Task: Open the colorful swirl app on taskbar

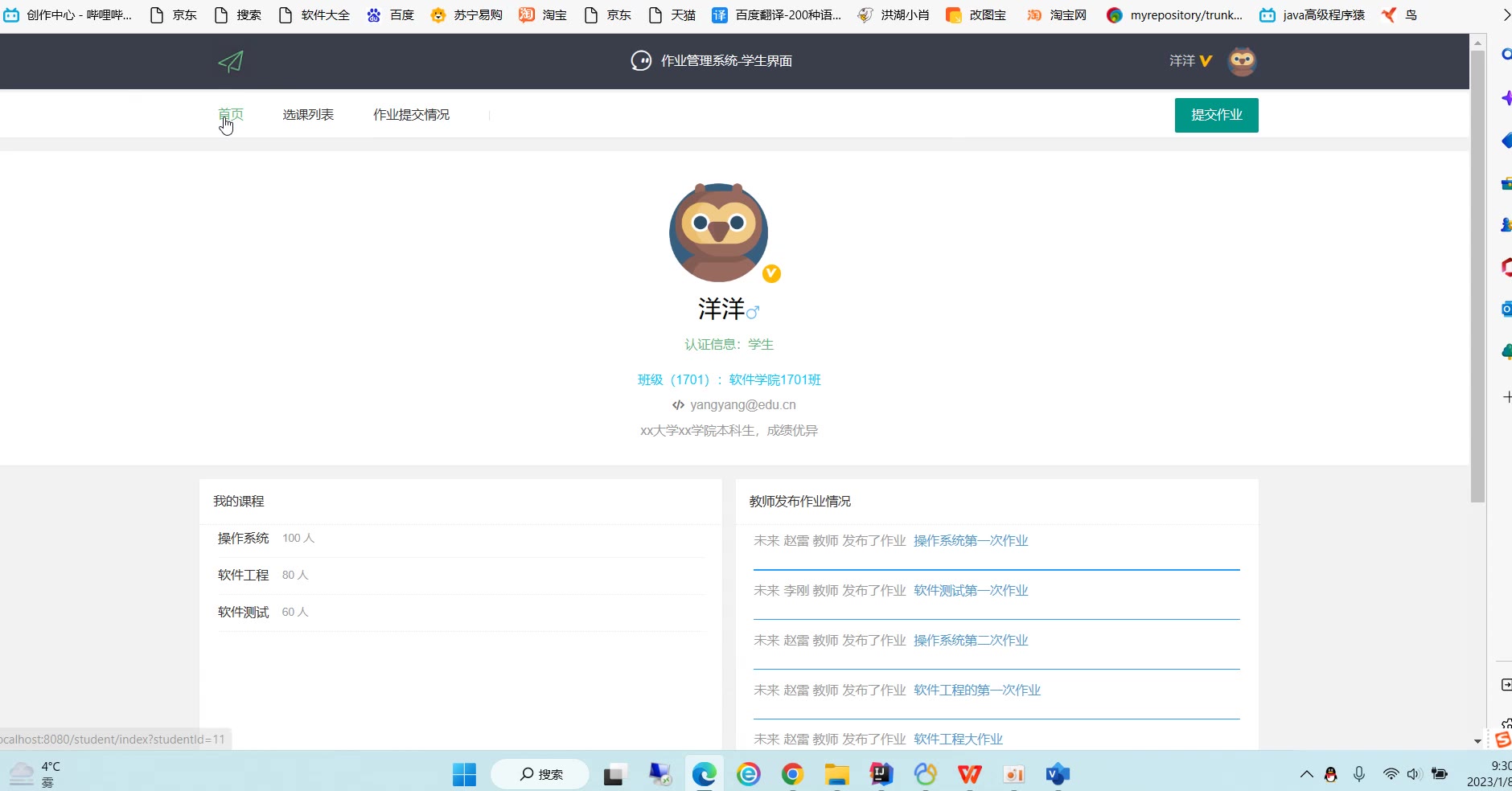Action: click(926, 774)
